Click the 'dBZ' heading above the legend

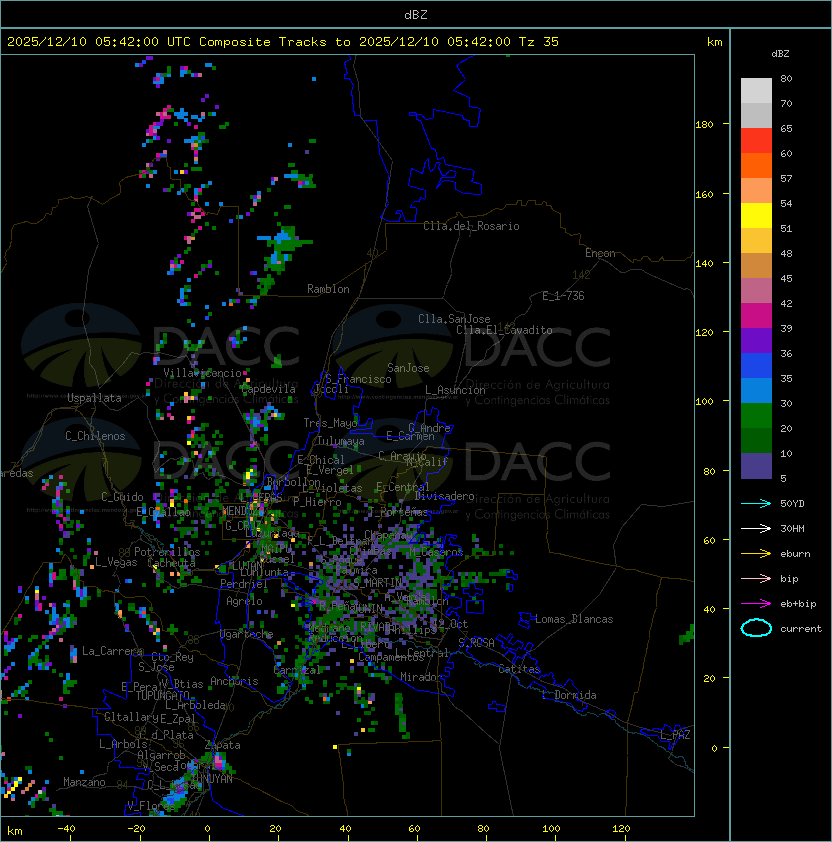780,54
